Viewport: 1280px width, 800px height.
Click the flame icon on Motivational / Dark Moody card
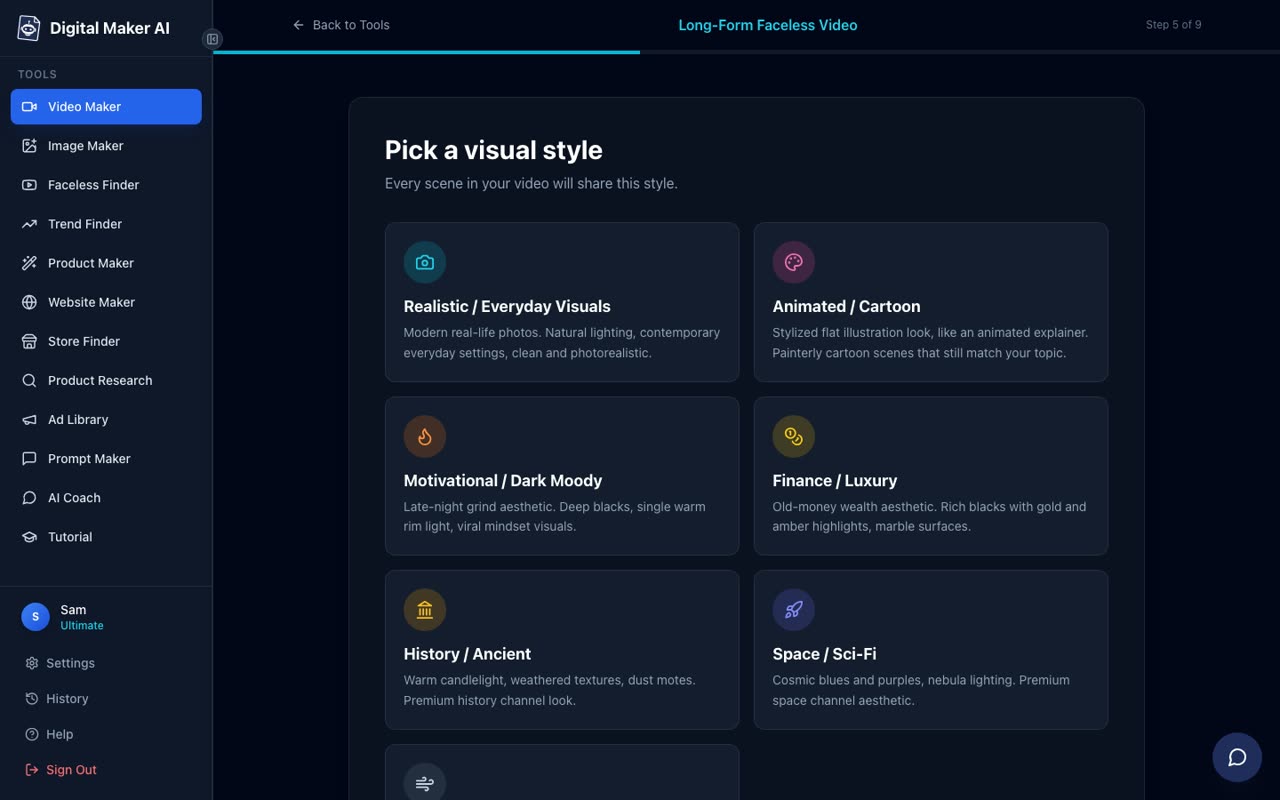click(425, 437)
